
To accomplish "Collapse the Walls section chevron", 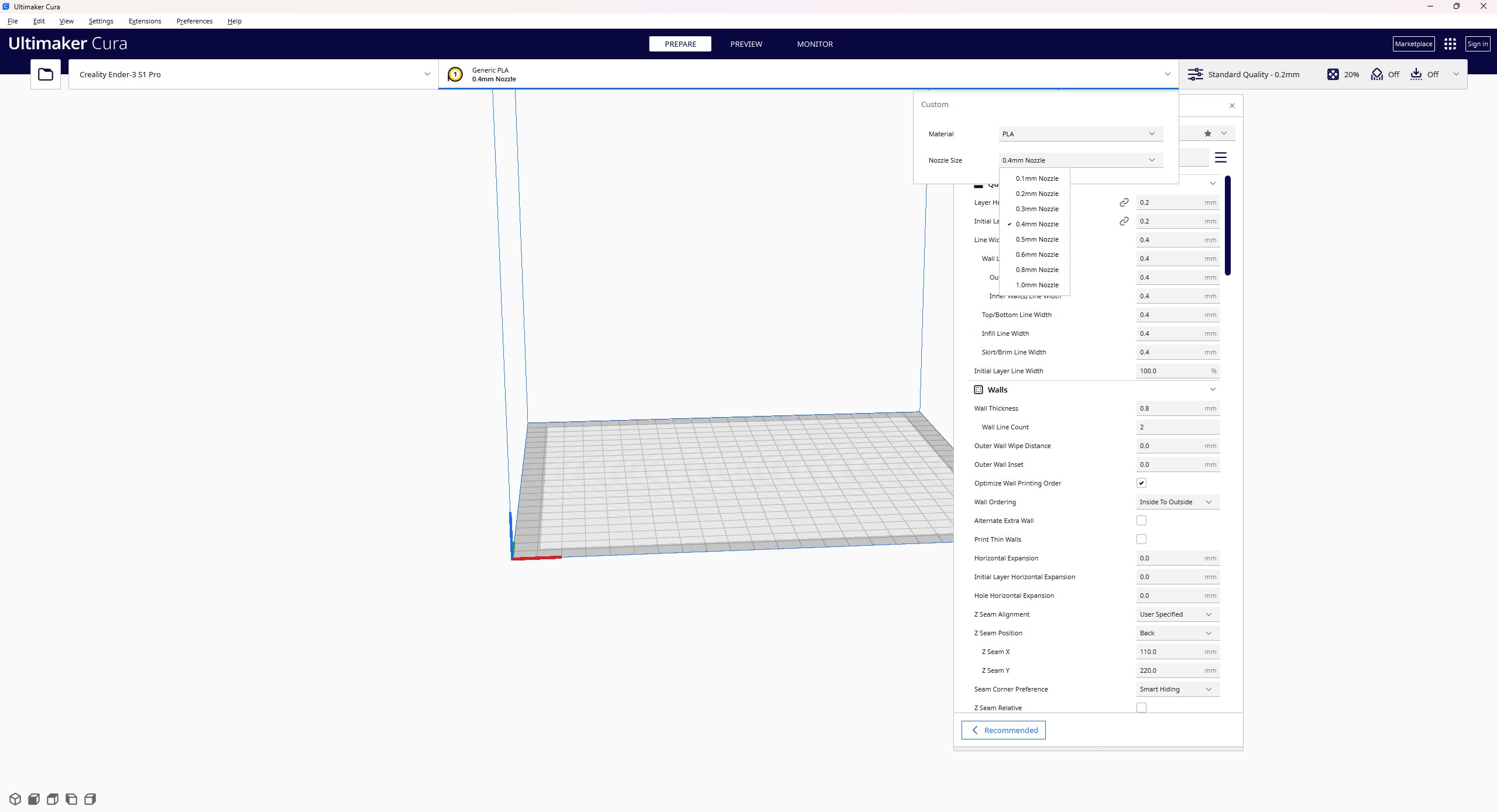I will (1213, 390).
